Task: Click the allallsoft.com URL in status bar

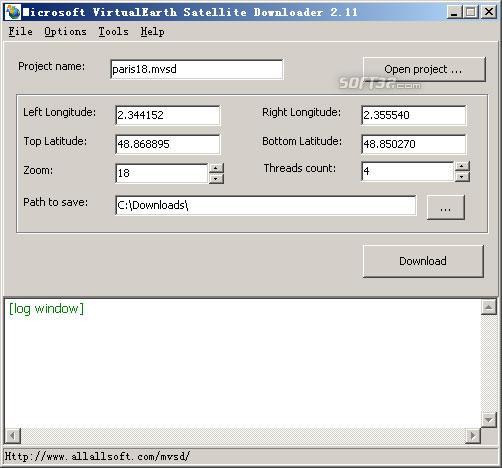Action: (x=97, y=456)
